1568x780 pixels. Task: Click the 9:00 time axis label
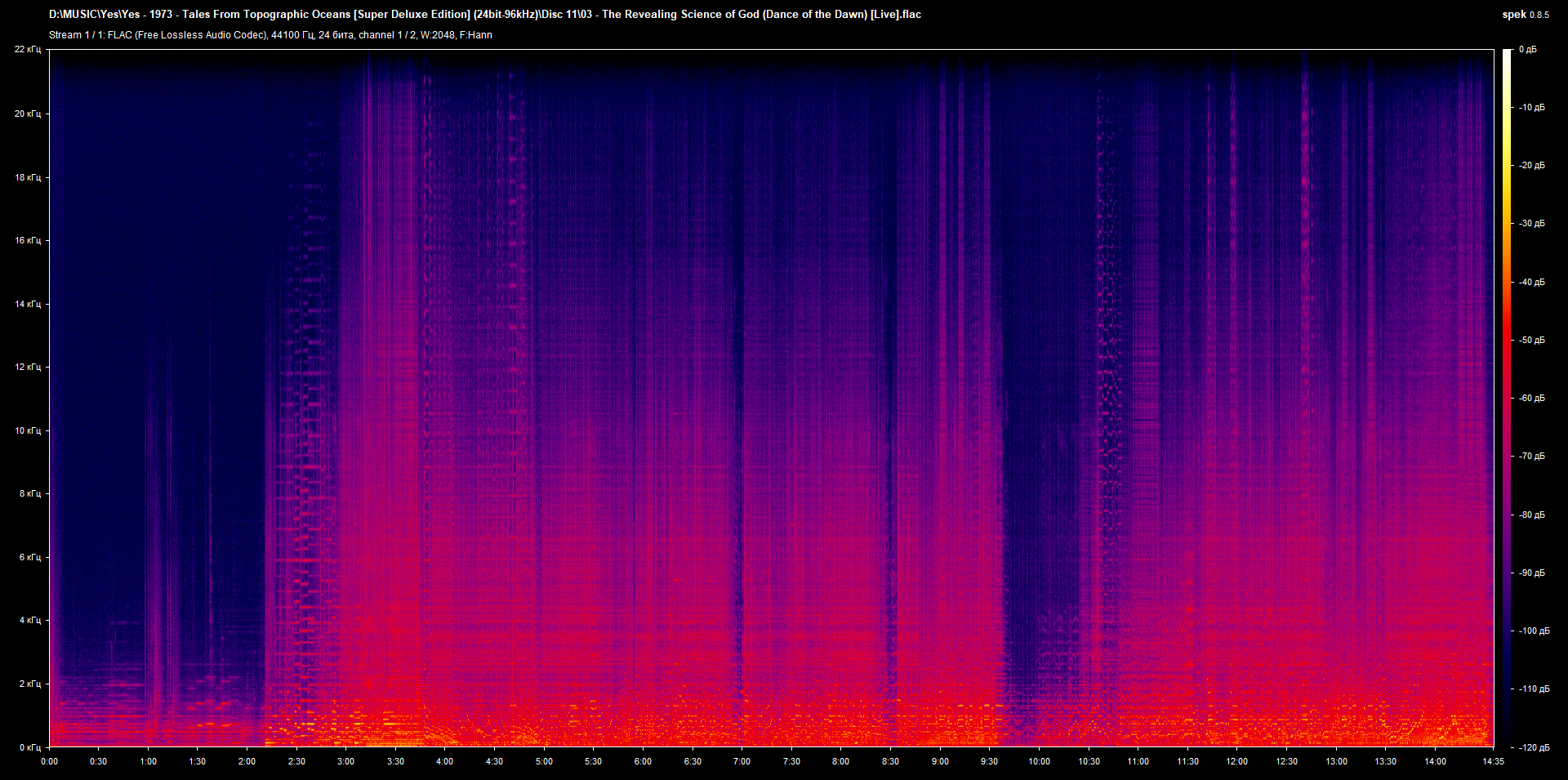pos(940,761)
